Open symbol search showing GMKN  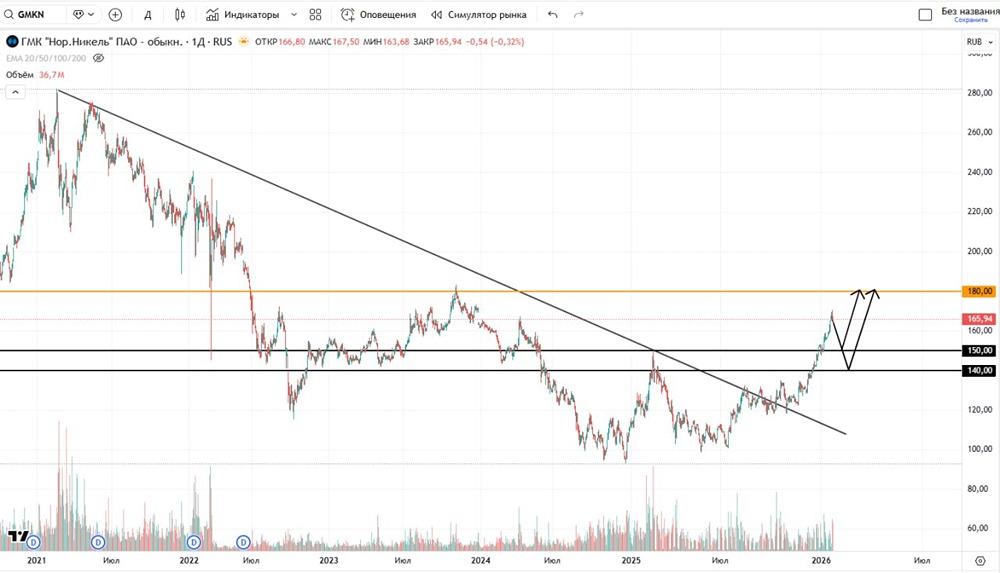(x=32, y=14)
